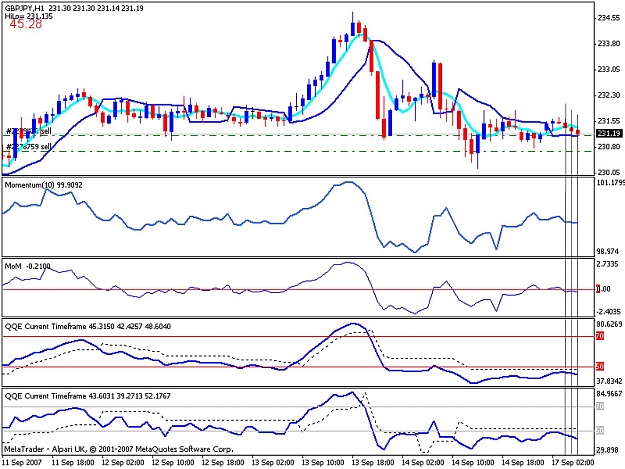The width and height of the screenshot is (625, 469).
Task: Click the 37.8342 QQE scale value
Action: pyautogui.click(x=609, y=381)
